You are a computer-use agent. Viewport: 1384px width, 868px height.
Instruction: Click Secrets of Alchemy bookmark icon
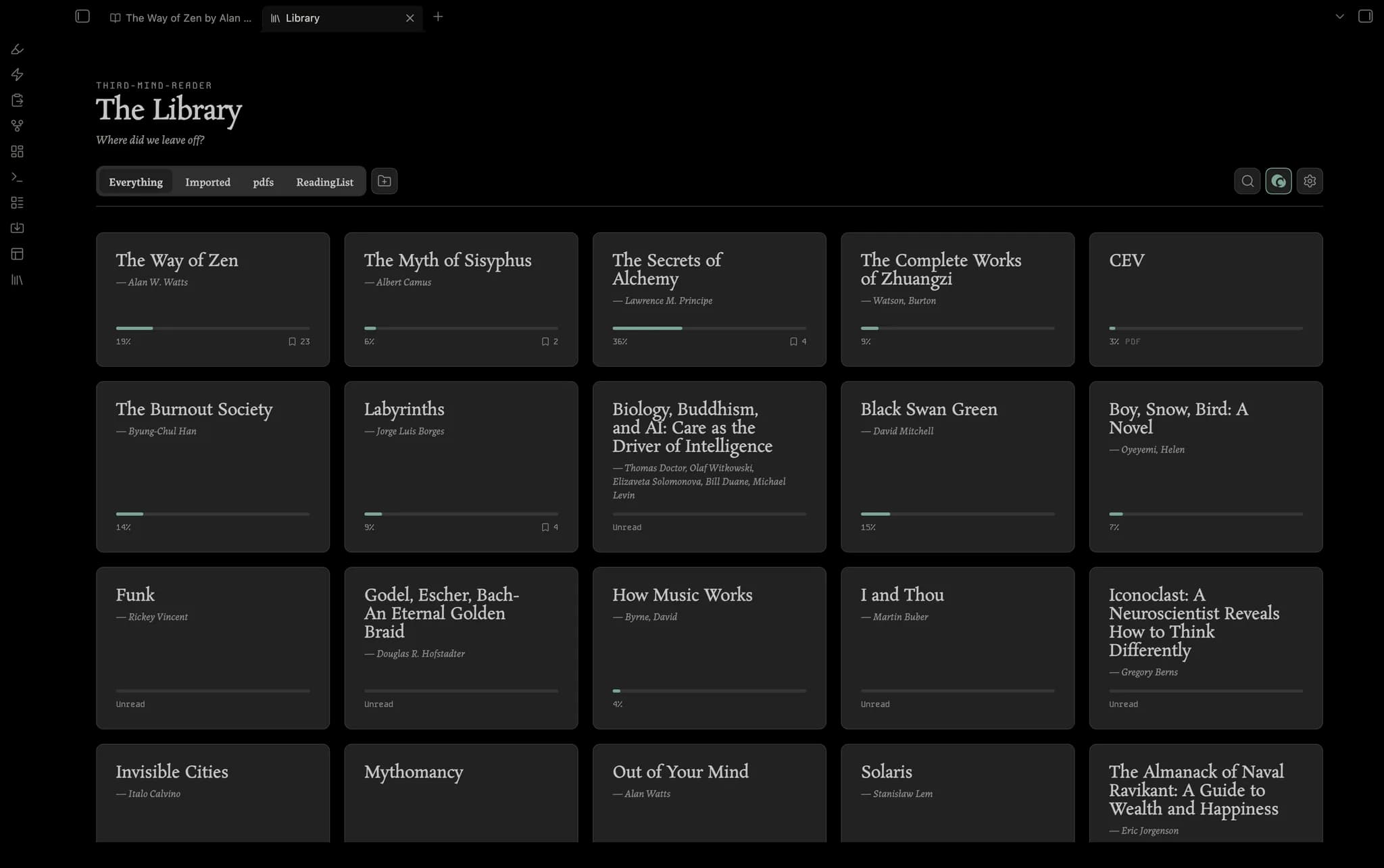[x=793, y=342]
